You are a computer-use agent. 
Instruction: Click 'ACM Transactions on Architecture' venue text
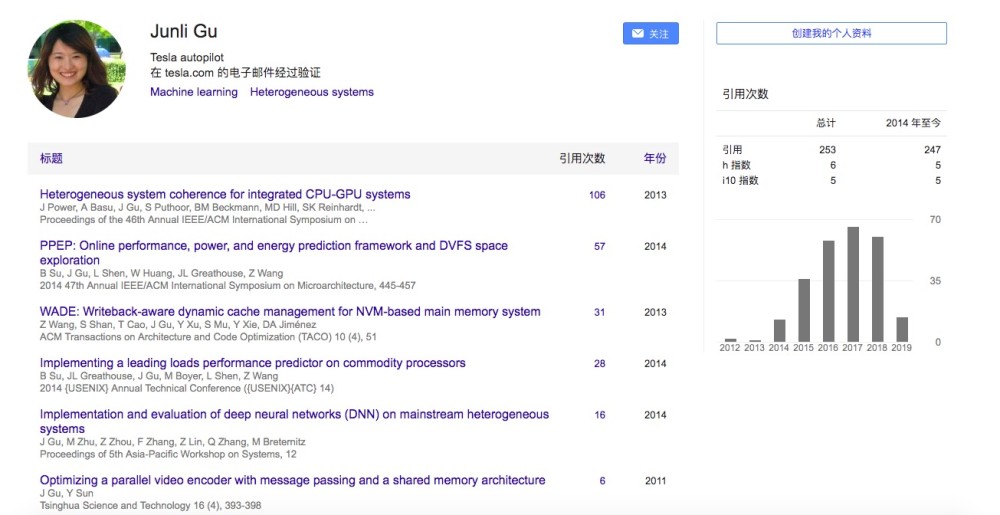(x=208, y=337)
